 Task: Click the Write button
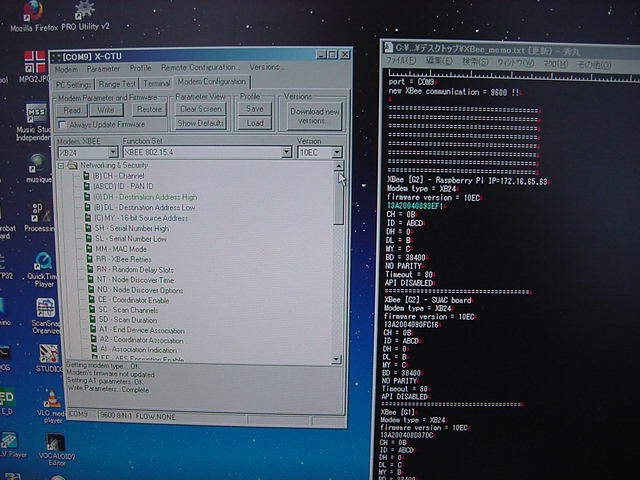pos(106,109)
